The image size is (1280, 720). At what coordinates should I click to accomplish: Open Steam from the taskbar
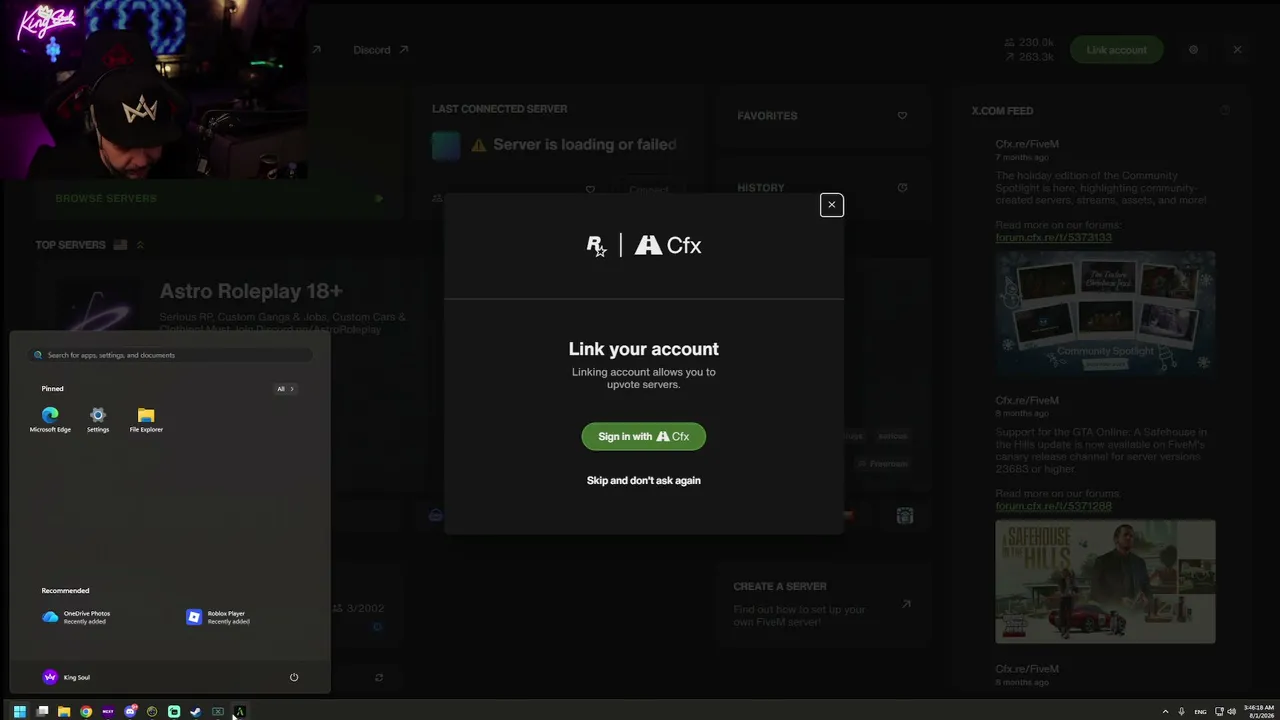click(x=196, y=712)
